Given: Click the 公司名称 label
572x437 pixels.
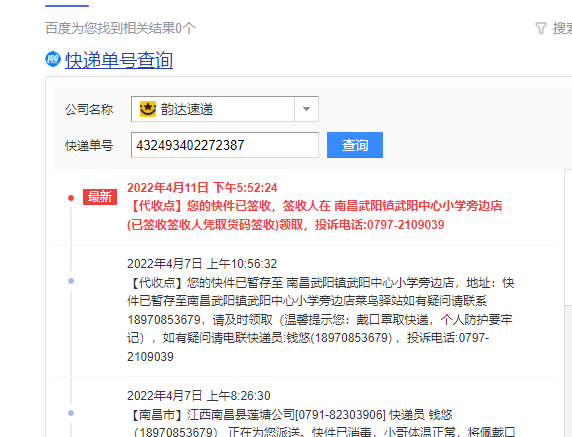Looking at the screenshot, I should click(89, 109).
